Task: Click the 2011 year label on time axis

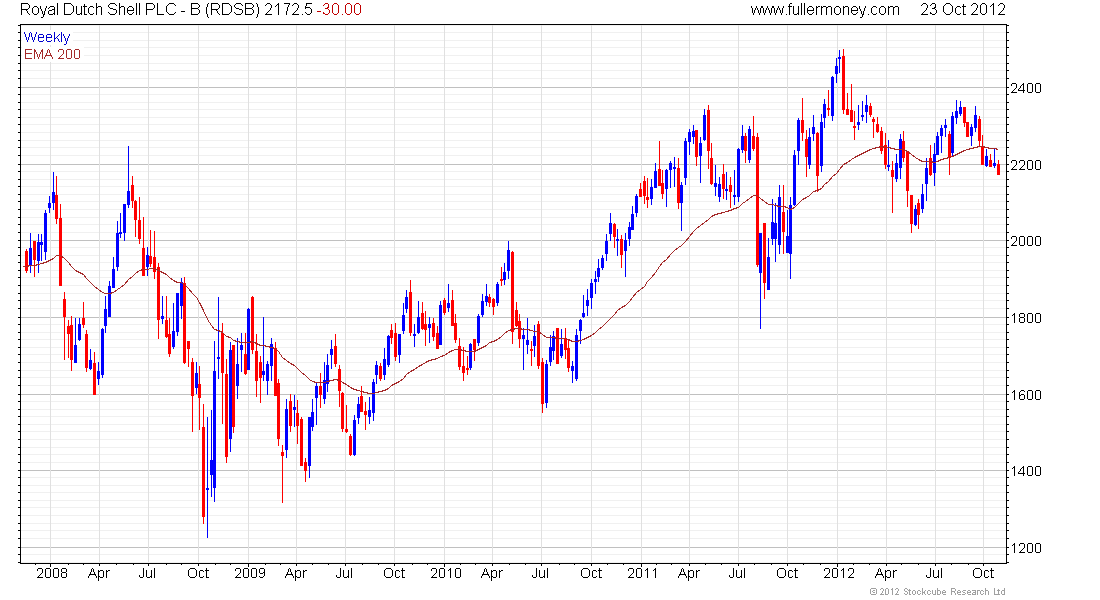Action: (643, 573)
